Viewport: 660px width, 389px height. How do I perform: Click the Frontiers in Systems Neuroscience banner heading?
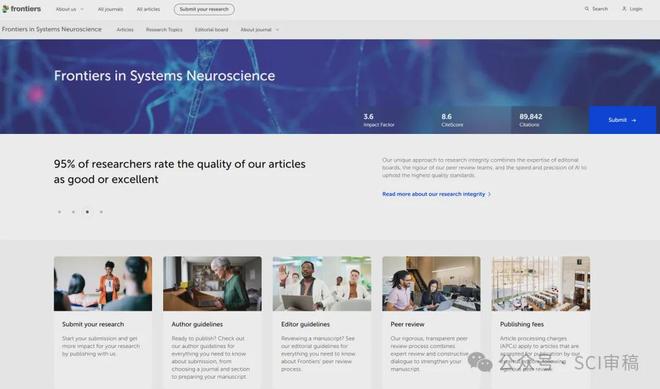pyautogui.click(x=165, y=76)
